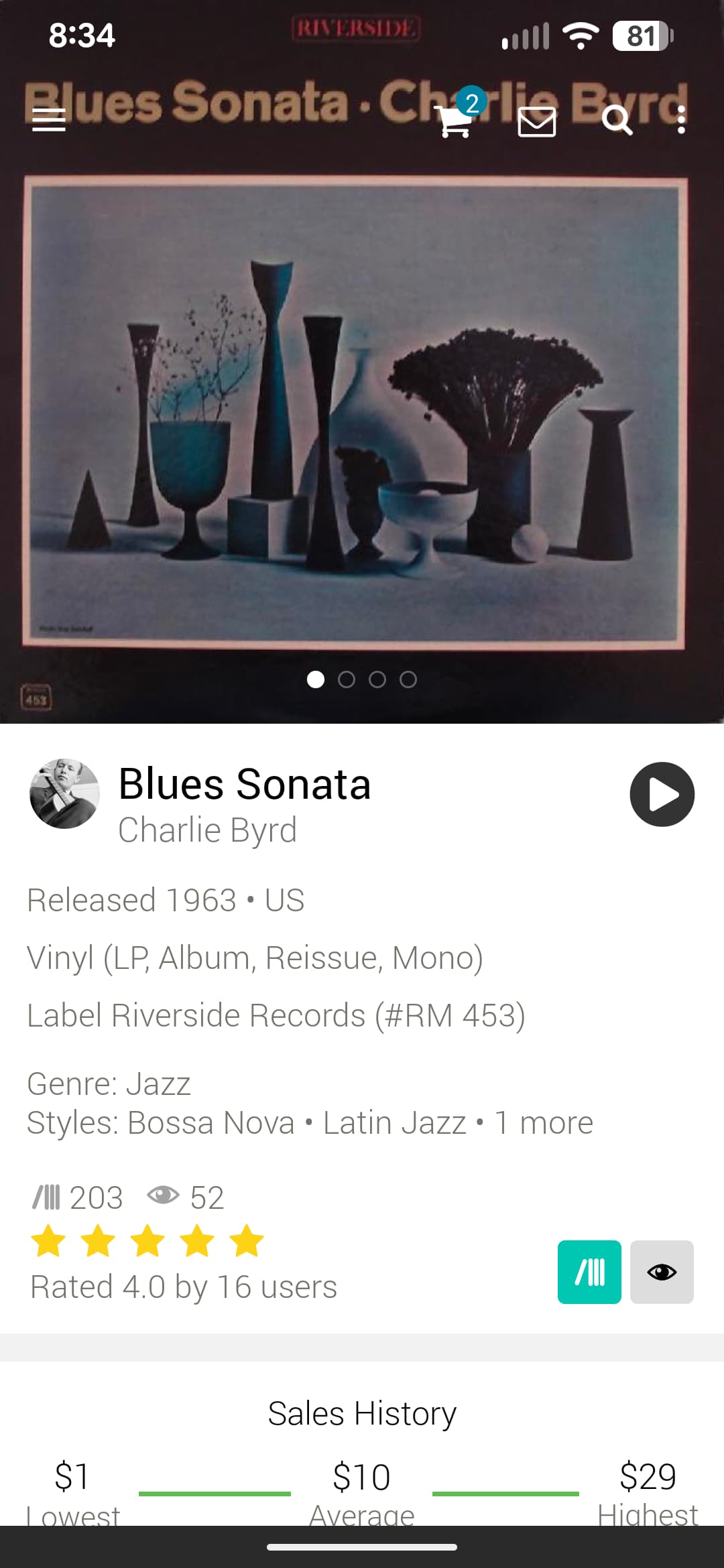The image size is (724, 1568).
Task: Open the Charlie Byrd artist avatar
Action: pyautogui.click(x=64, y=793)
